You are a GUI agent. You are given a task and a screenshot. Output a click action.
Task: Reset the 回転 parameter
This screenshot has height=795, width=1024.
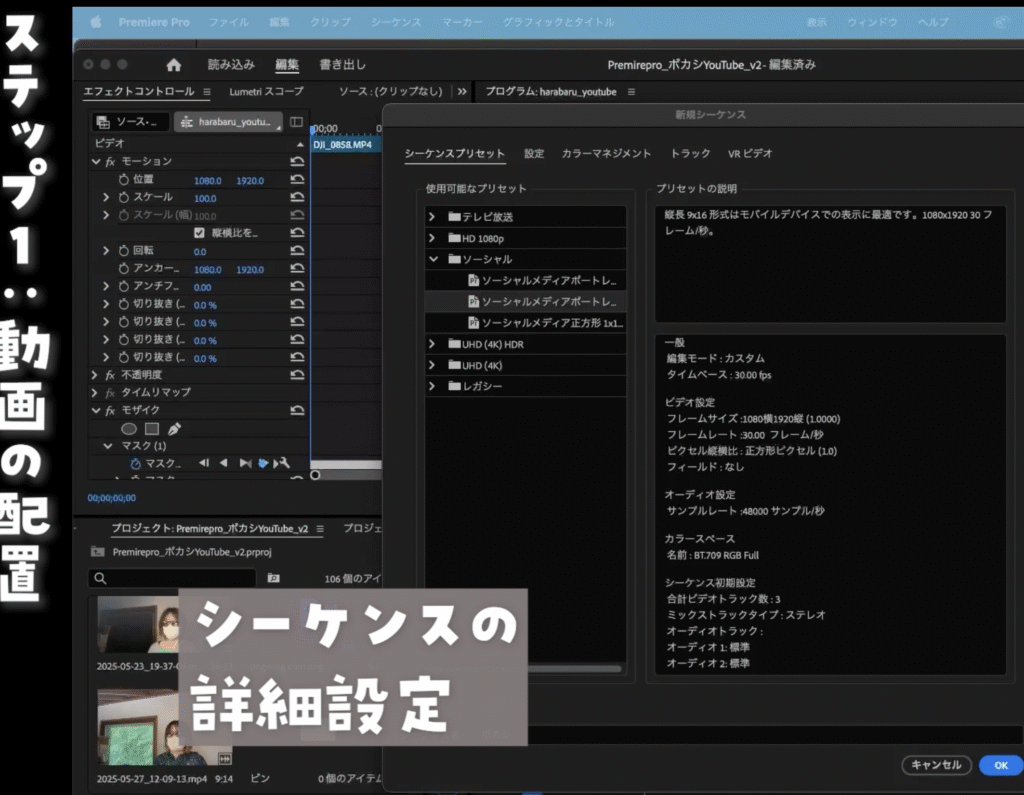pyautogui.click(x=297, y=251)
